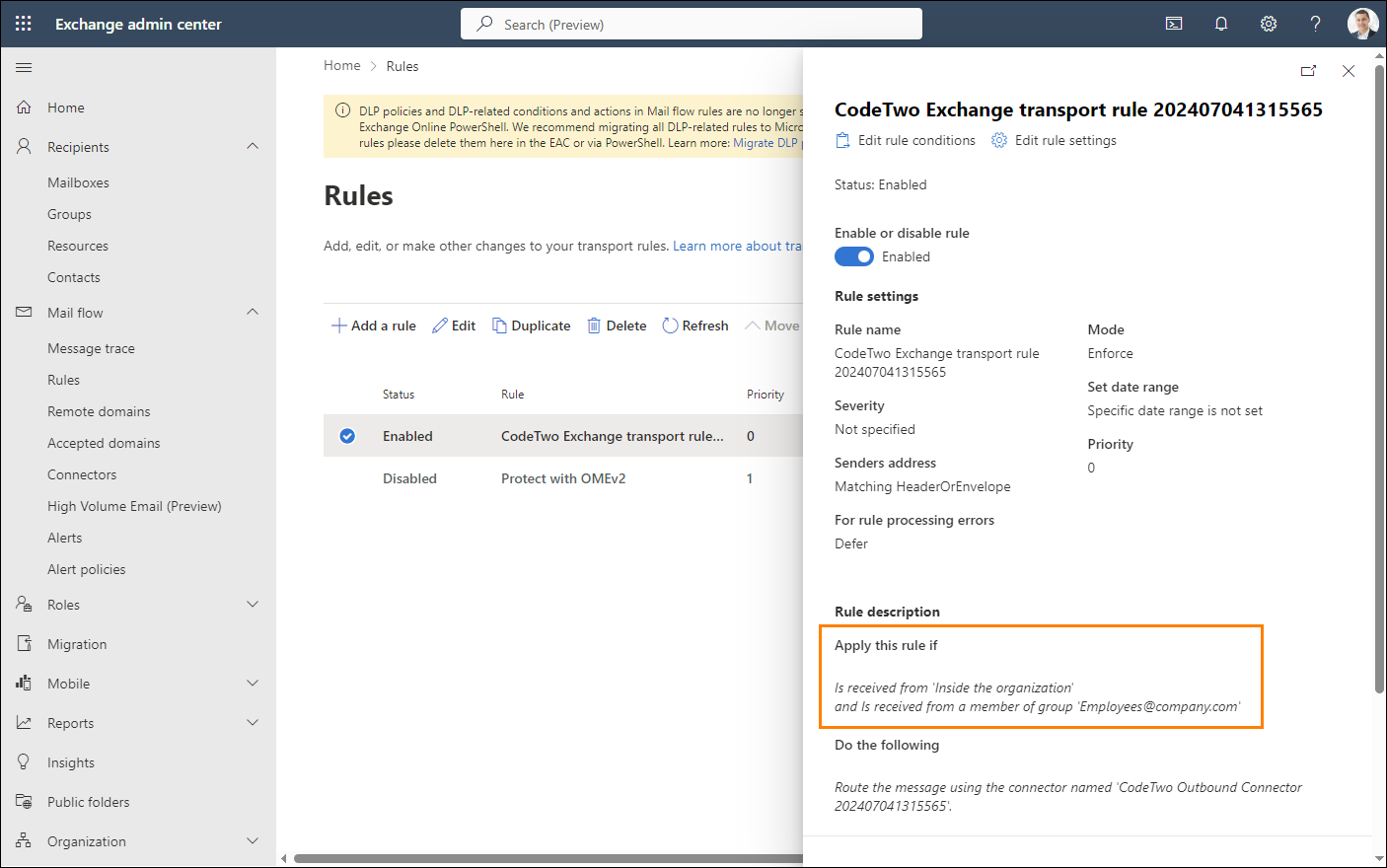1387x868 pixels.
Task: Click Migrate DLP link in banner
Action: click(x=766, y=143)
